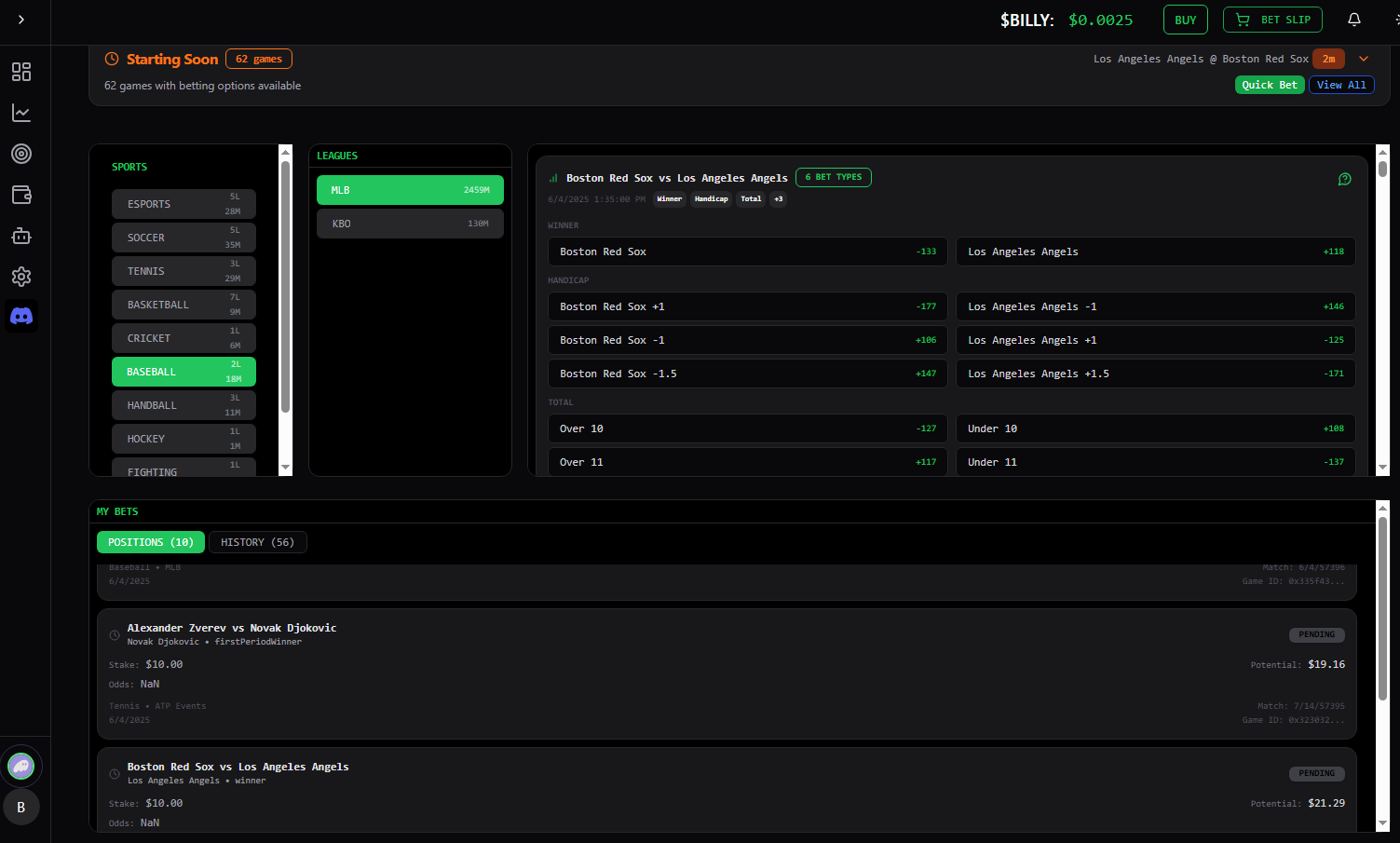Viewport: 1400px width, 843px height.
Task: Select the Under 10 total bet
Action: click(x=1156, y=428)
